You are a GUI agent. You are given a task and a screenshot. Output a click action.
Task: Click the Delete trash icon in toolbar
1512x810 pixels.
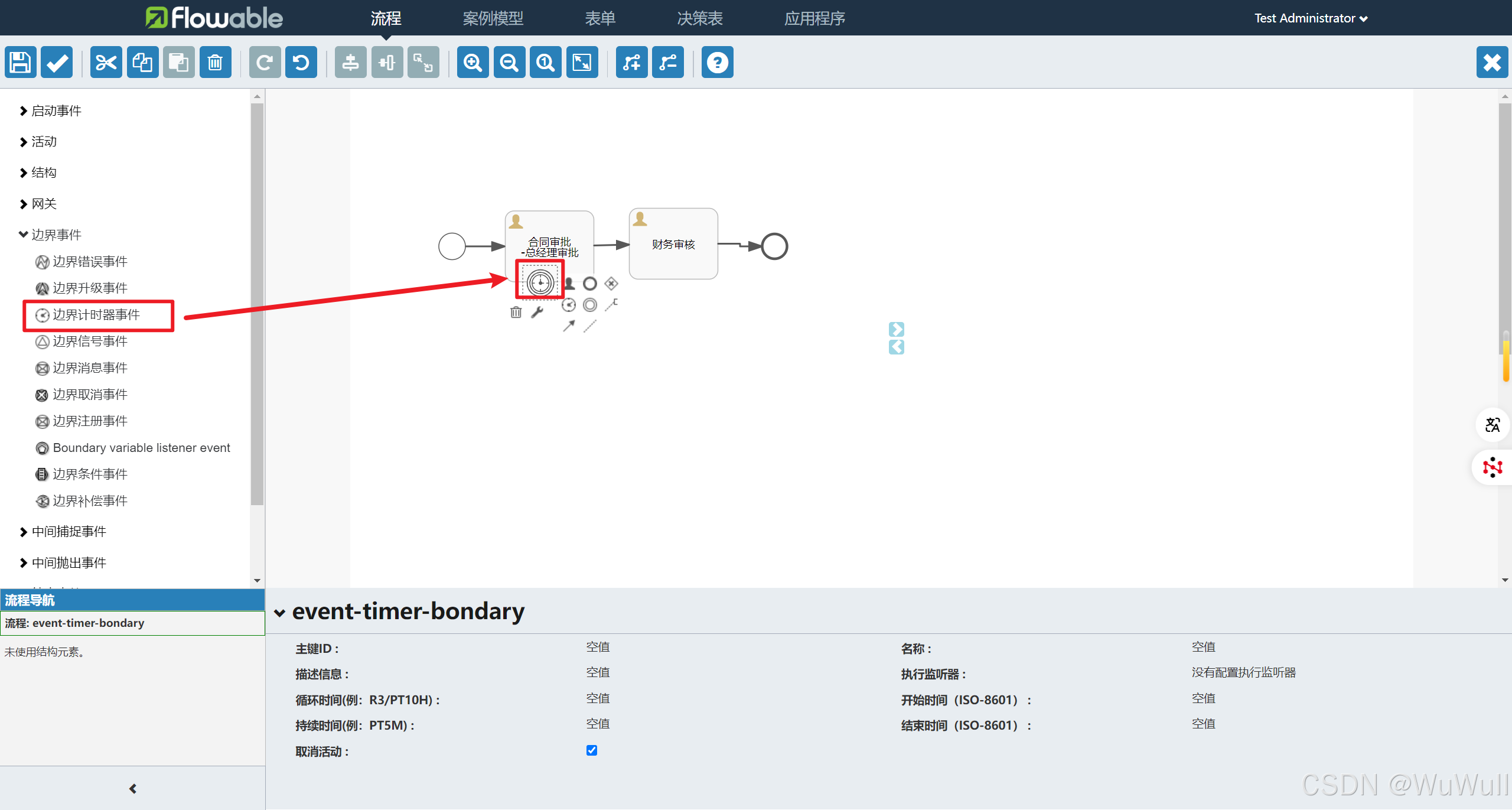click(x=215, y=62)
